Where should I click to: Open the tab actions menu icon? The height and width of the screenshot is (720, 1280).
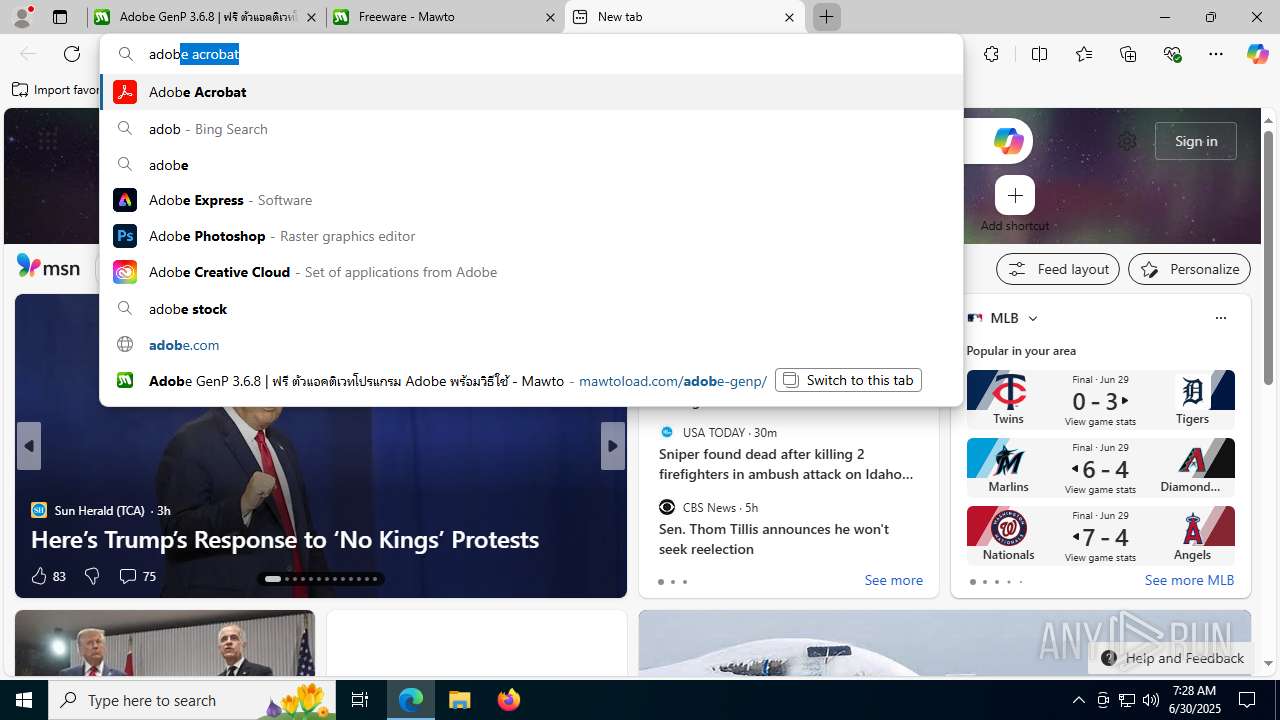(60, 17)
